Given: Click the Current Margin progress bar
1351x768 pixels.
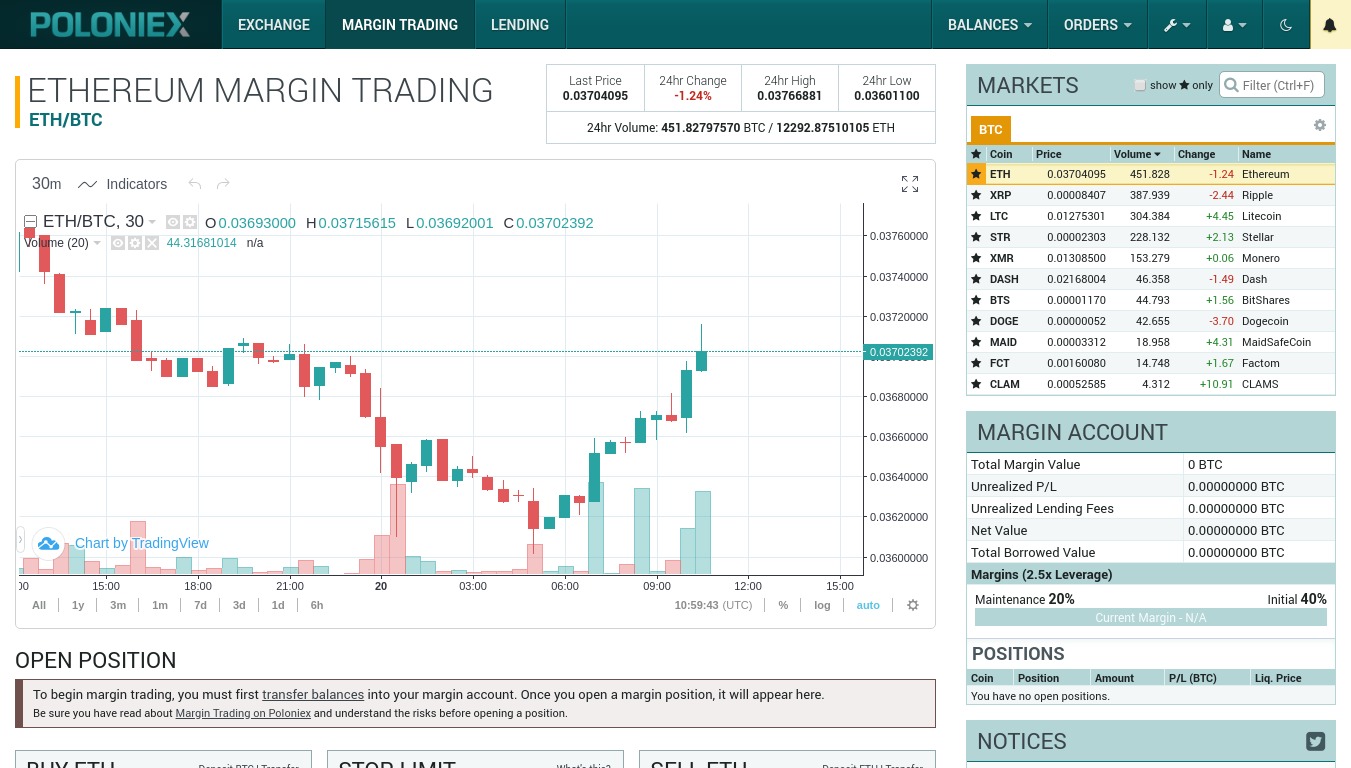Looking at the screenshot, I should tap(1150, 617).
